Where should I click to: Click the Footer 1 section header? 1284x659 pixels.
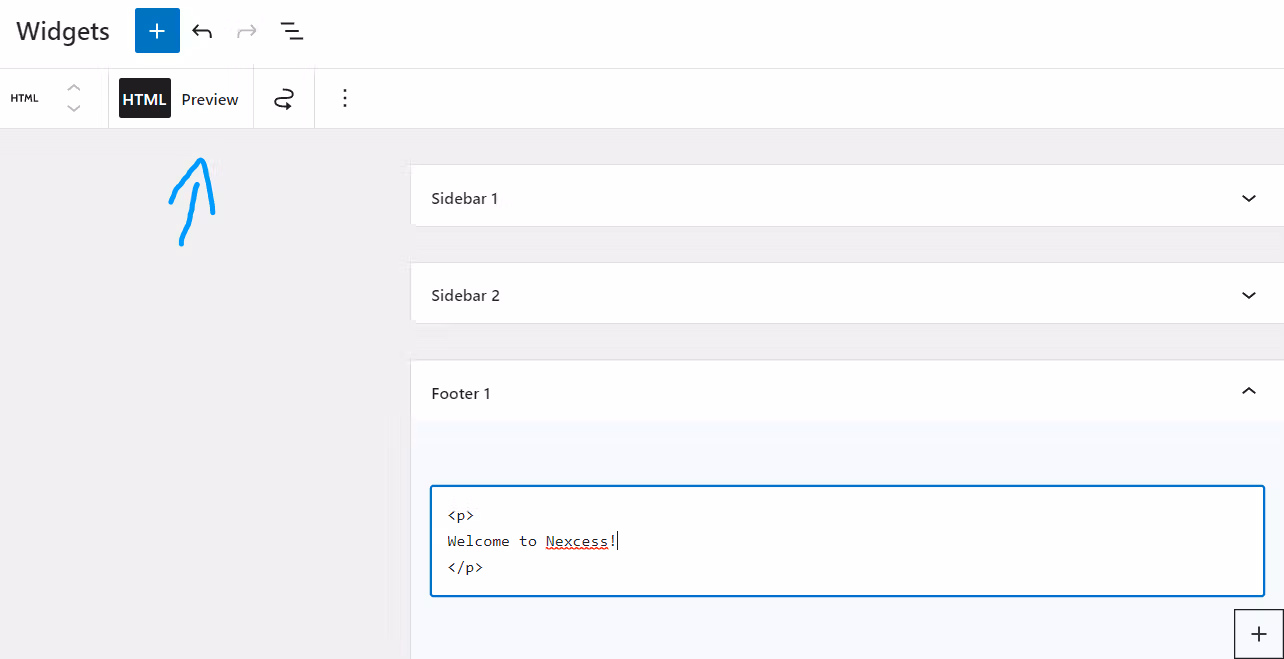tap(461, 393)
